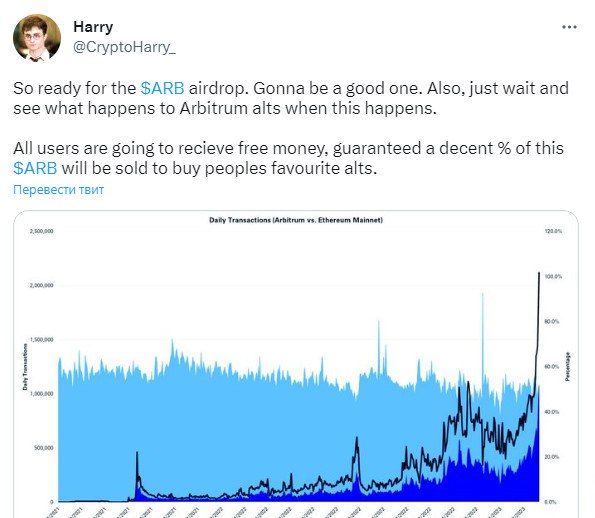This screenshot has width=595, height=518.
Task: Click the 'Percentage' vertical axis title
Action: (x=568, y=367)
